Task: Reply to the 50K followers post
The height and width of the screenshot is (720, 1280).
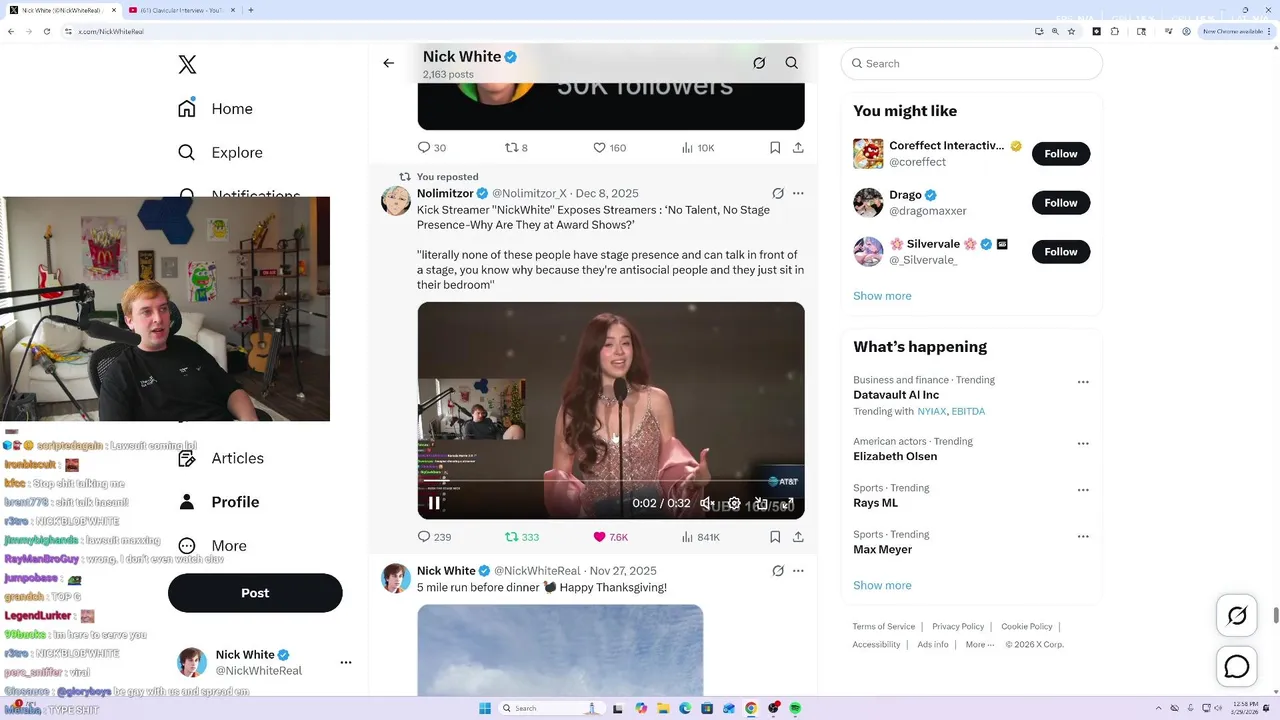Action: 432,147
